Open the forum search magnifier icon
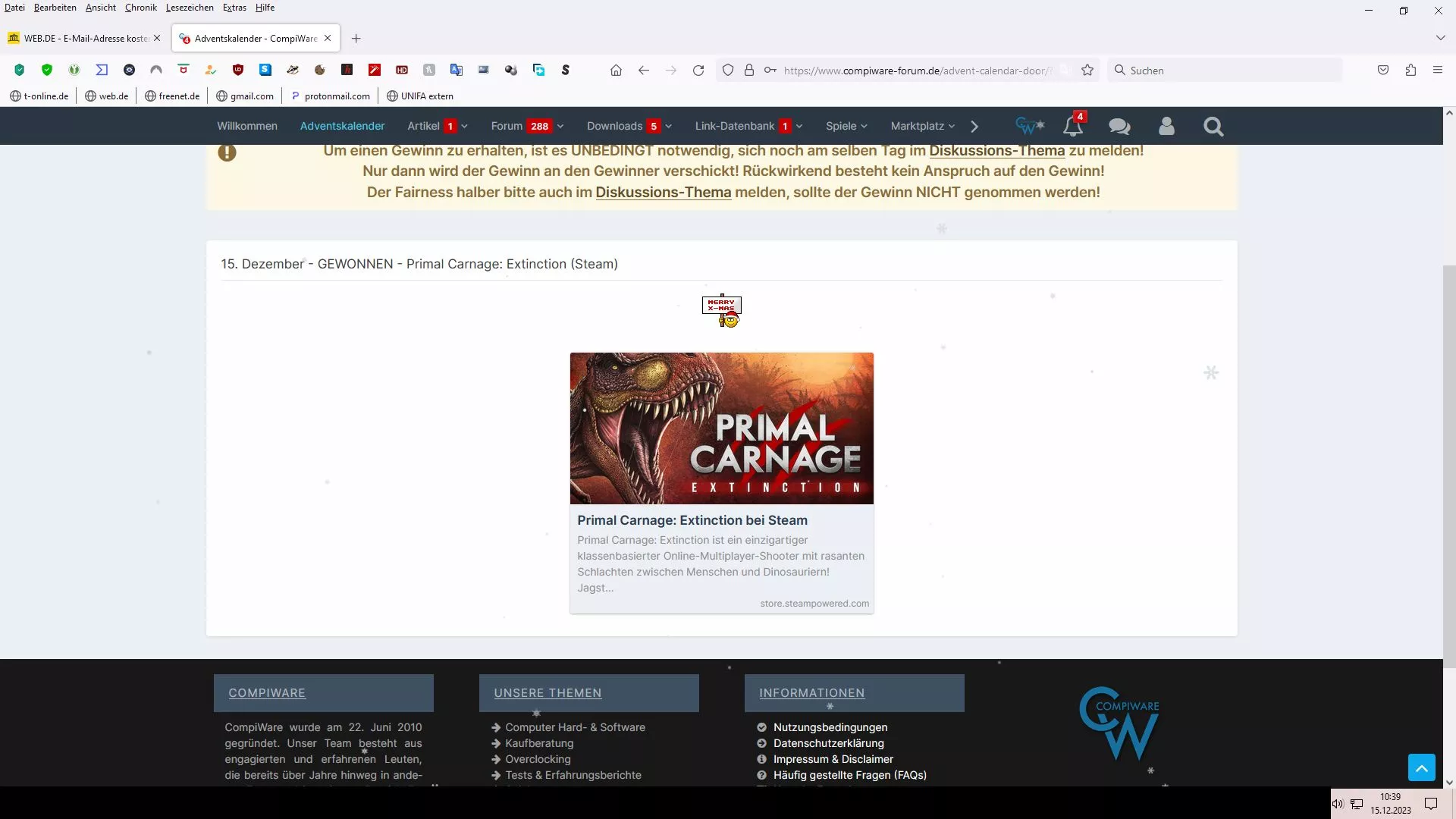Image resolution: width=1456 pixels, height=819 pixels. click(1213, 127)
